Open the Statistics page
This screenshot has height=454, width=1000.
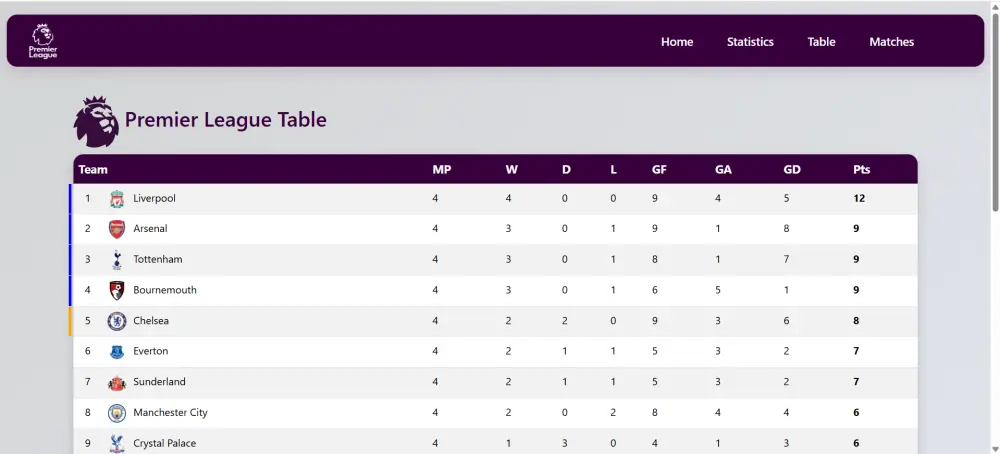coord(750,42)
